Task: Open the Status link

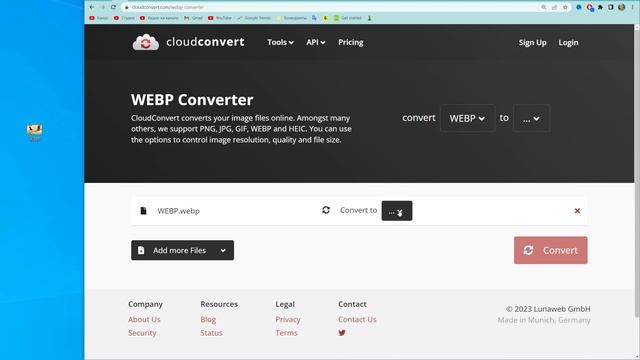Action: tap(211, 333)
